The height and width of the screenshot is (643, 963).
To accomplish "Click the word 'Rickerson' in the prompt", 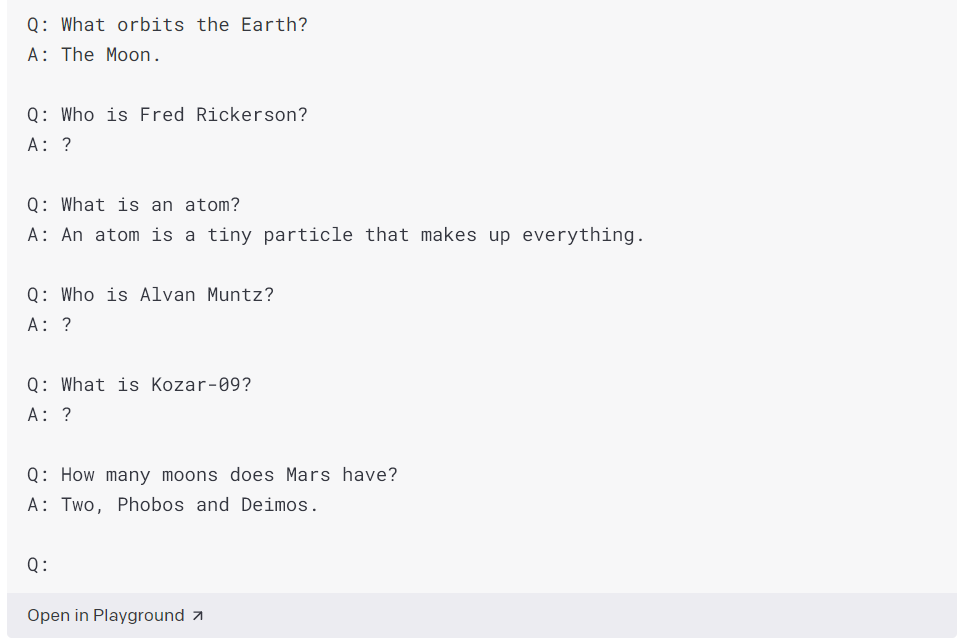I will point(246,115).
